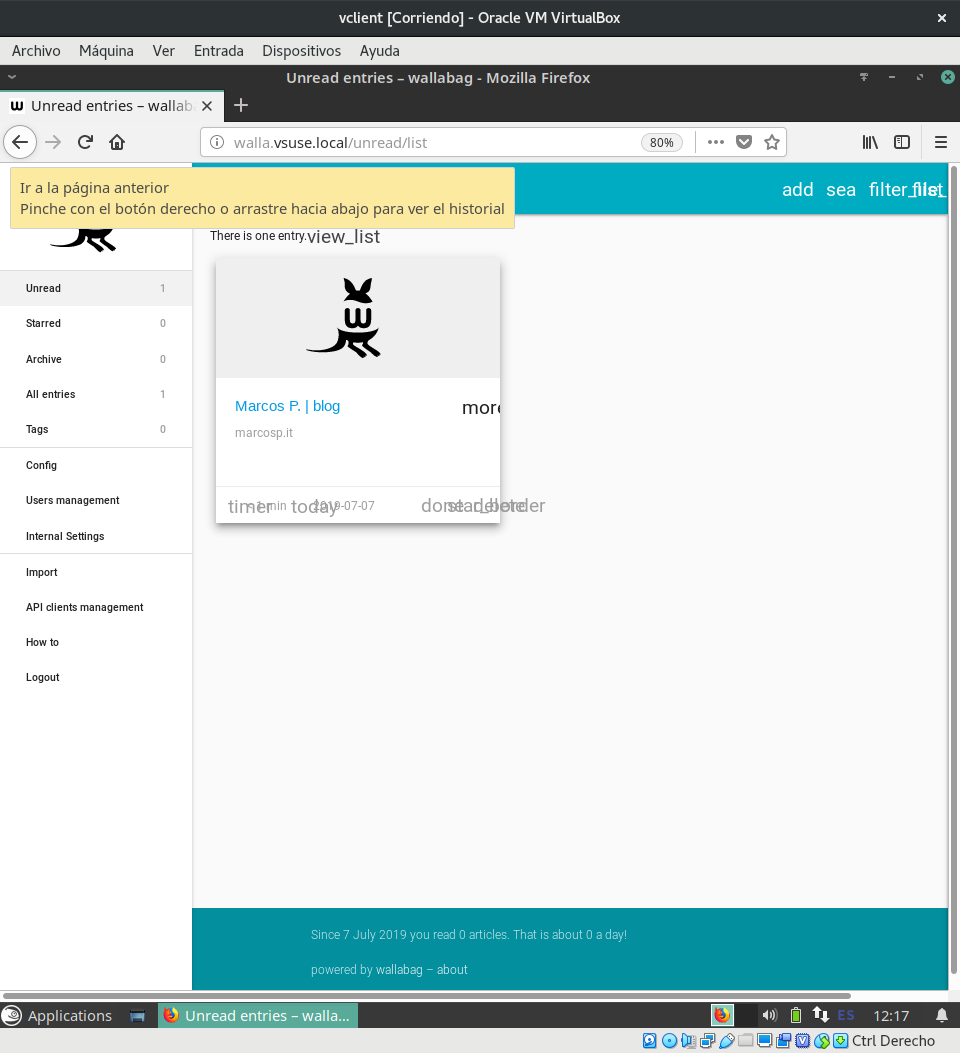
Task: Open a new browser tab
Action: 241,105
